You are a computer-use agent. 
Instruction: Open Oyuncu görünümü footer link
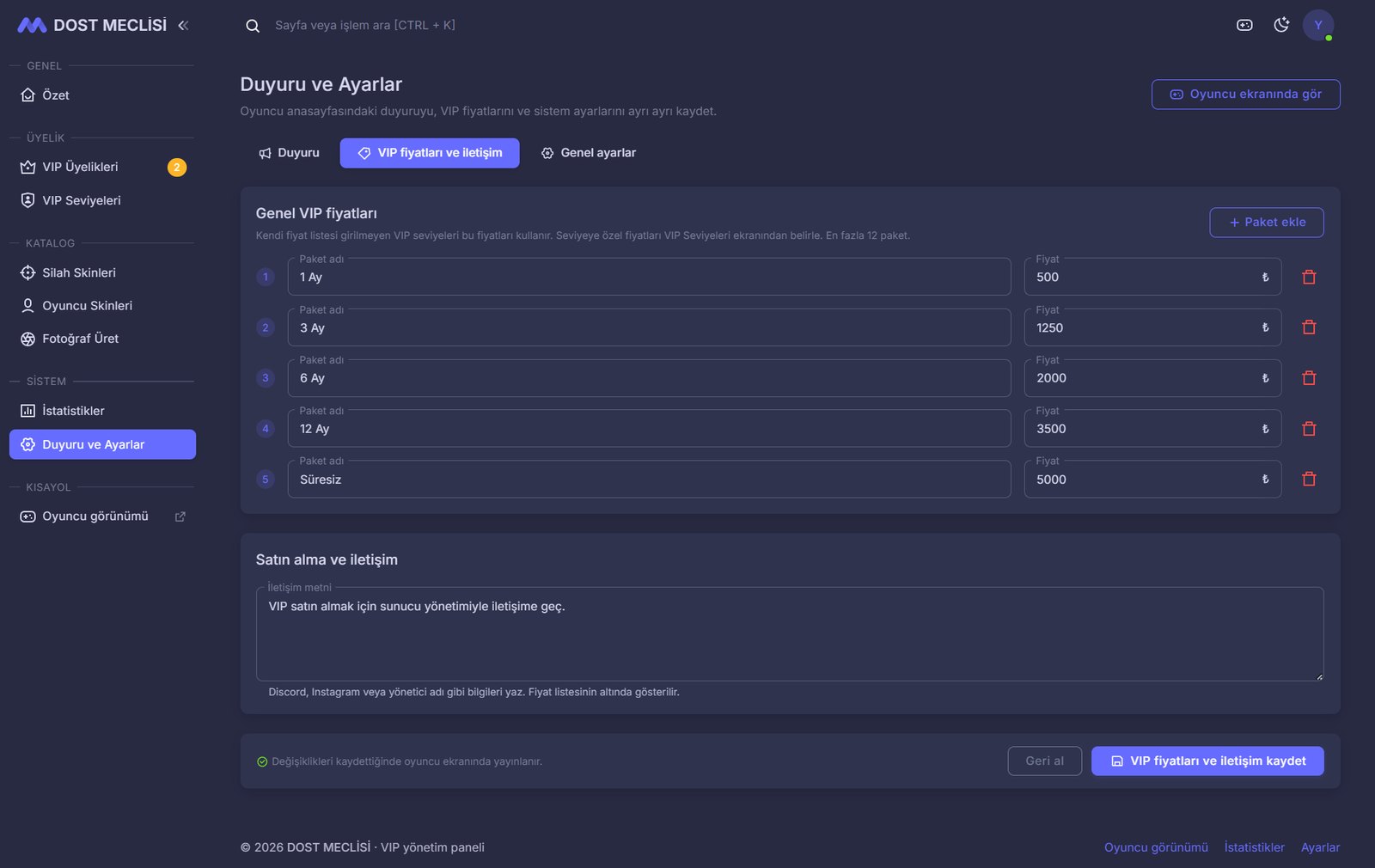1156,847
